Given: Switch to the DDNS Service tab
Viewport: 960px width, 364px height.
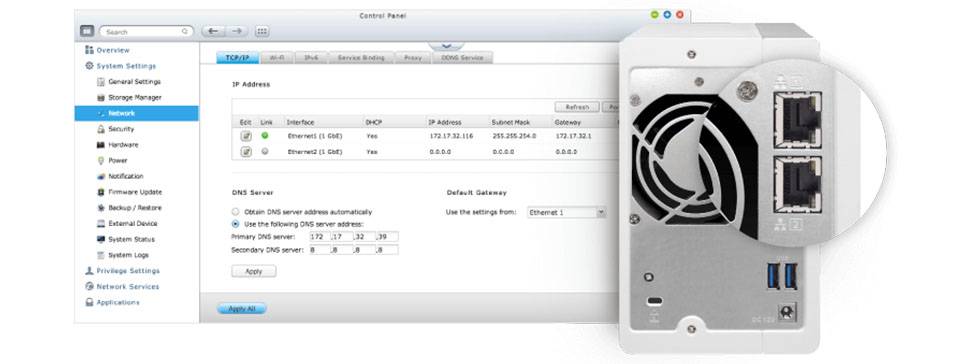Looking at the screenshot, I should pos(463,58).
